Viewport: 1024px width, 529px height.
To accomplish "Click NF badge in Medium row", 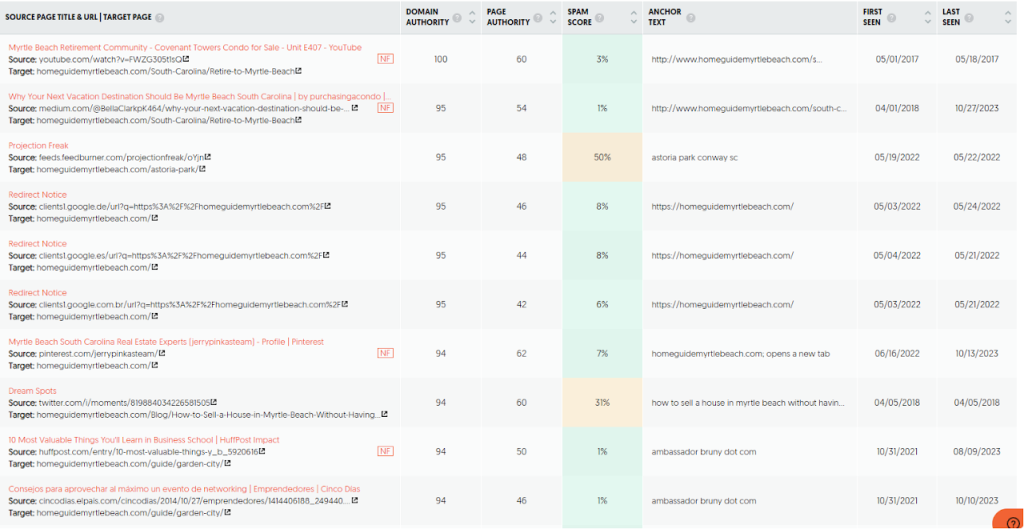I will pyautogui.click(x=385, y=108).
